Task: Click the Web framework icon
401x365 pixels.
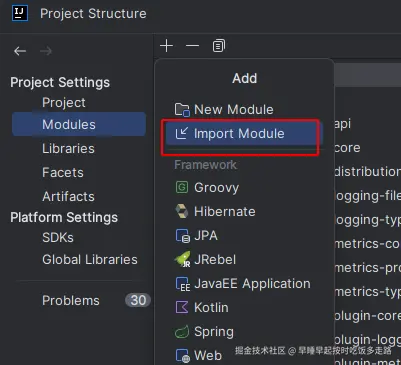Action: 182,356
